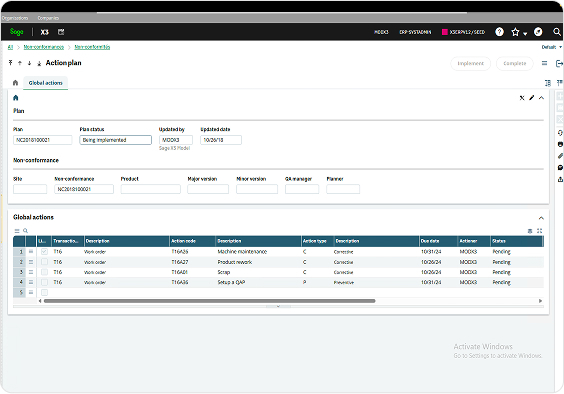This screenshot has height=394, width=564.
Task: Click the grid fullscreen expand icon
Action: pos(540,231)
